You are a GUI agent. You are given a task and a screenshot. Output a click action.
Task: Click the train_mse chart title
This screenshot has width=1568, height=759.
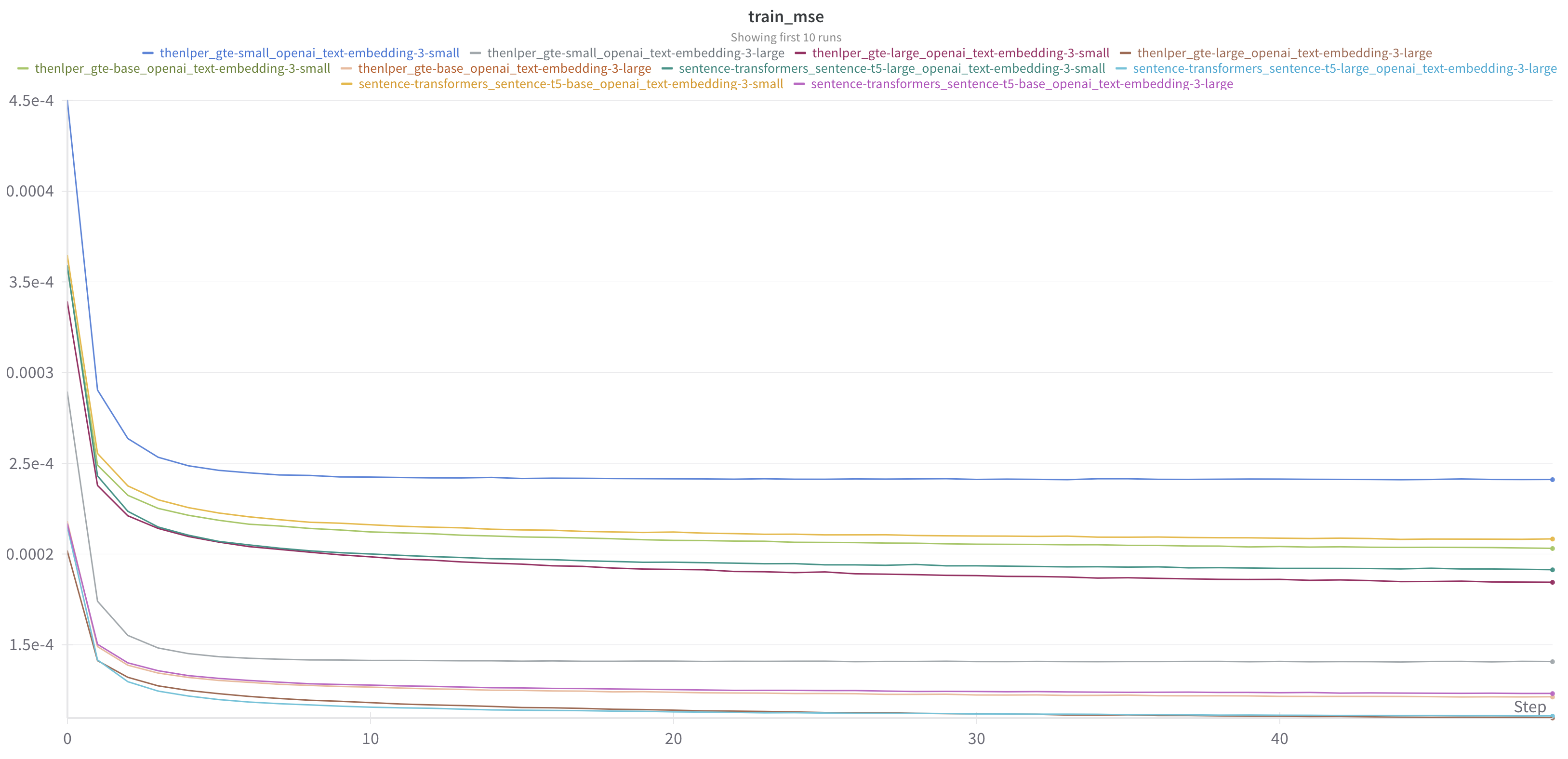click(785, 16)
